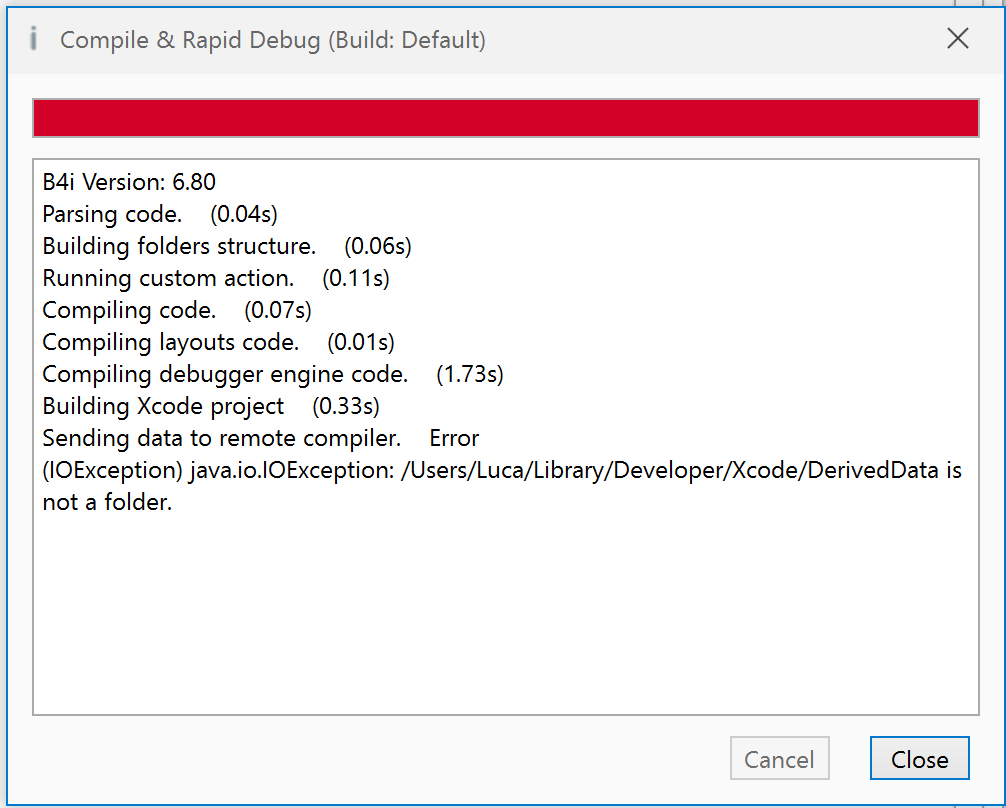Click the Sending data to remote compiler text
This screenshot has width=1006, height=808.
221,438
